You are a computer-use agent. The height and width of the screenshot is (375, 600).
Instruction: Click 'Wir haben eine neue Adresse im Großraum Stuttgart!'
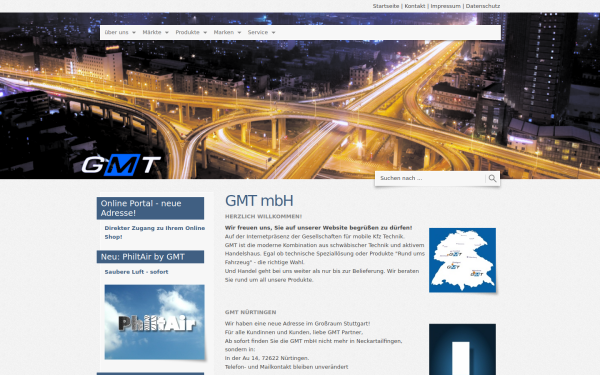tap(297, 324)
